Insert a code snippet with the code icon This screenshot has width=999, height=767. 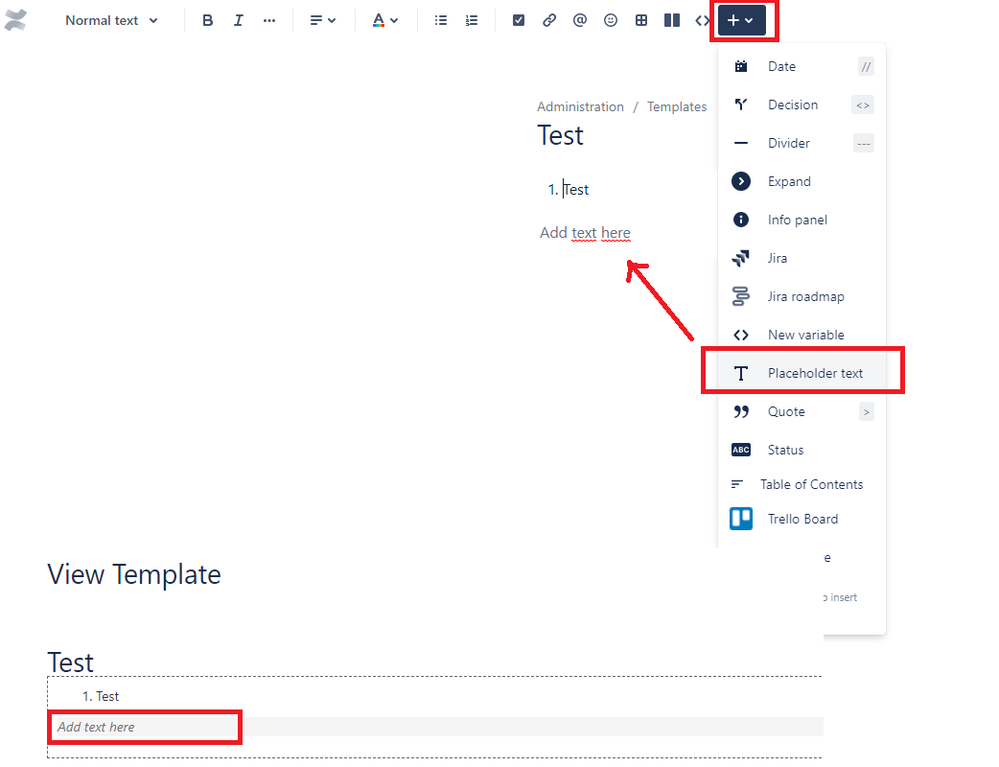(703, 19)
